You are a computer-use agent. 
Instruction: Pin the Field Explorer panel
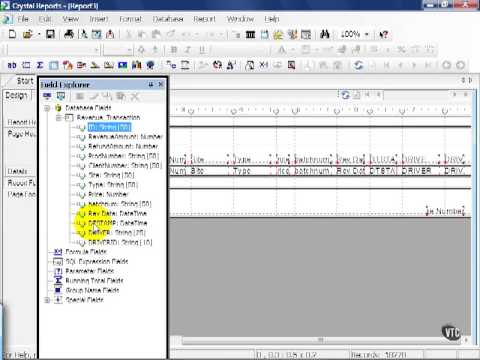pos(151,85)
